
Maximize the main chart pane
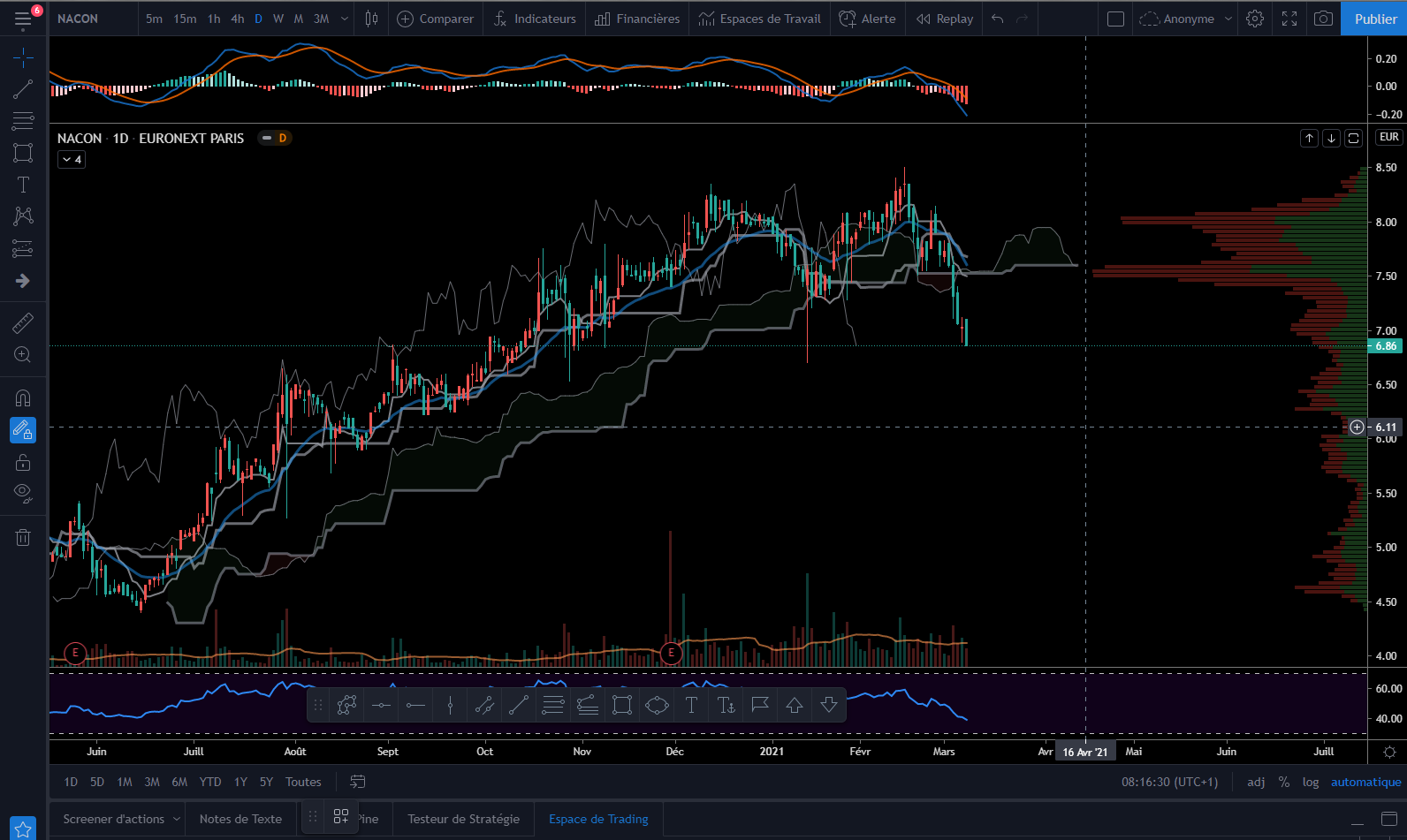click(1353, 138)
